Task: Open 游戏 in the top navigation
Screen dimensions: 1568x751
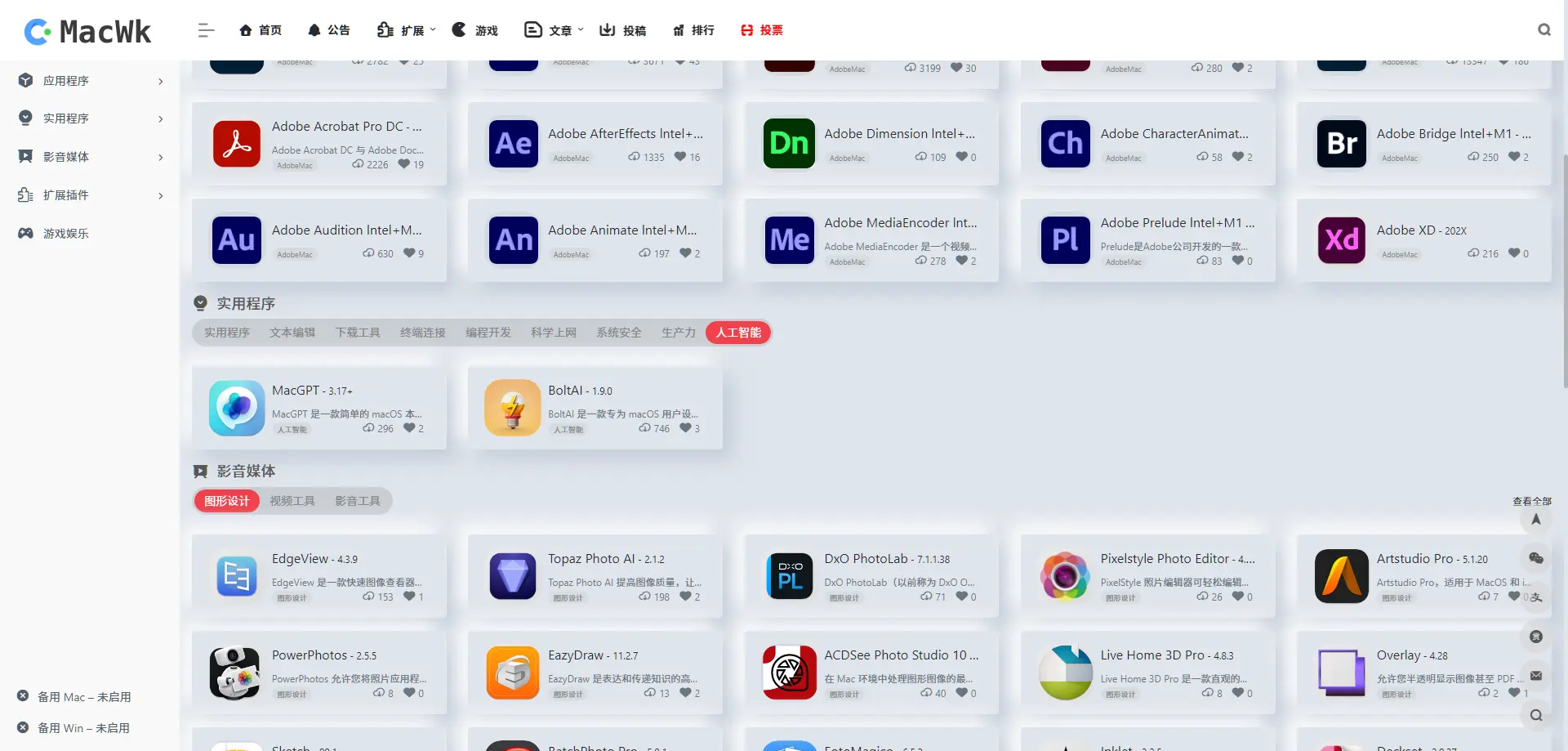Action: tap(475, 30)
